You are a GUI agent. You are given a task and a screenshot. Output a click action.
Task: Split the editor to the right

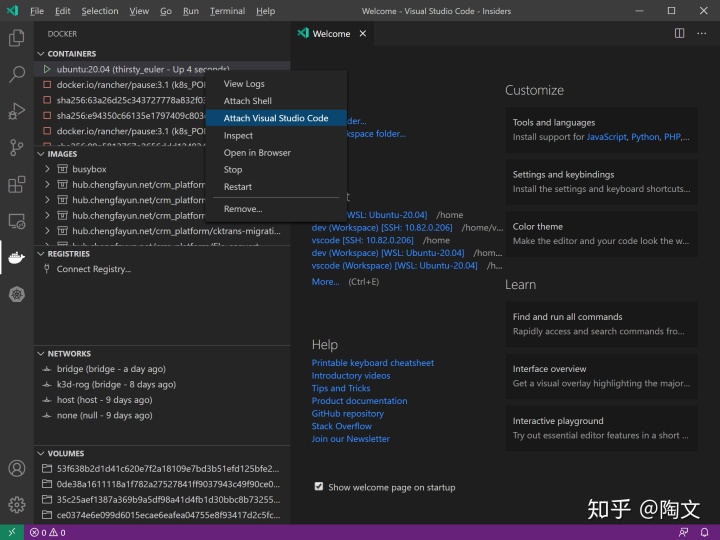(x=680, y=33)
